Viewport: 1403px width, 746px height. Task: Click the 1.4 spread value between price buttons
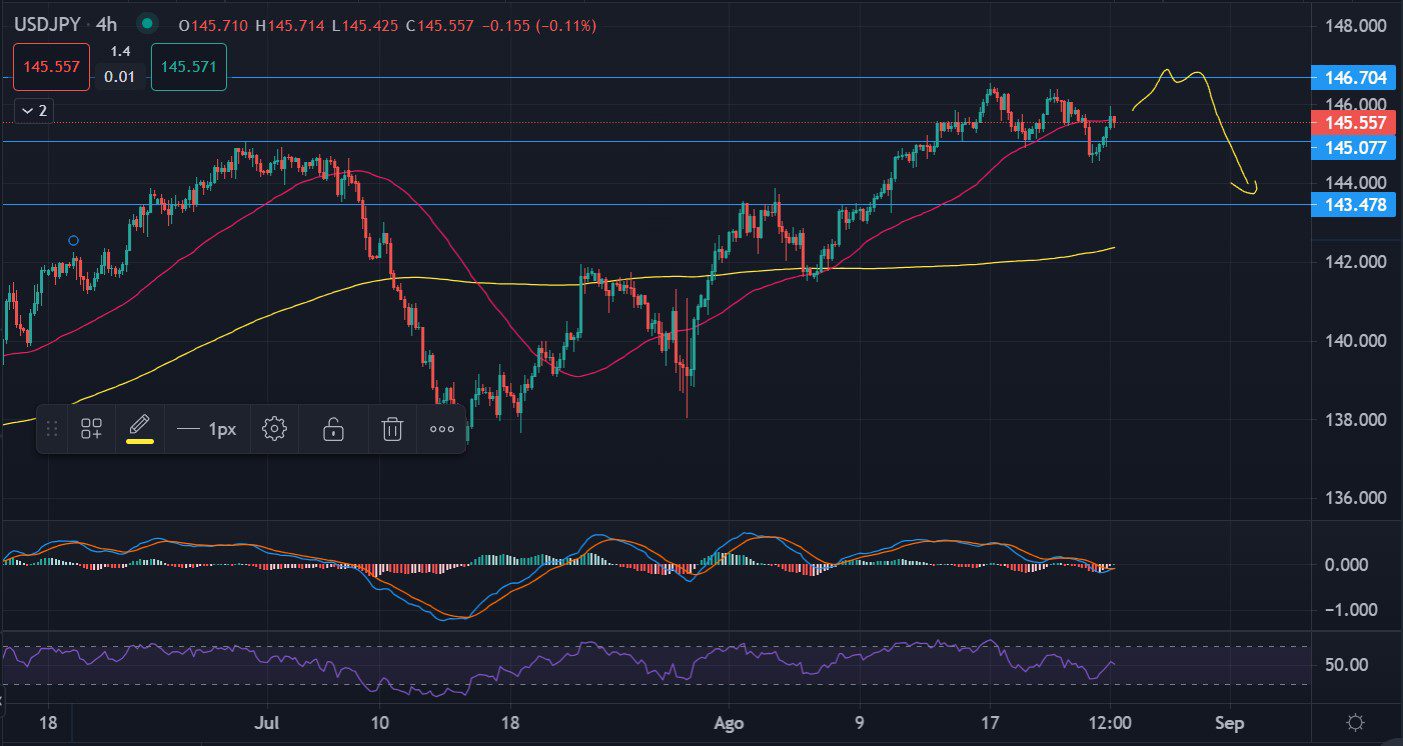coord(120,52)
